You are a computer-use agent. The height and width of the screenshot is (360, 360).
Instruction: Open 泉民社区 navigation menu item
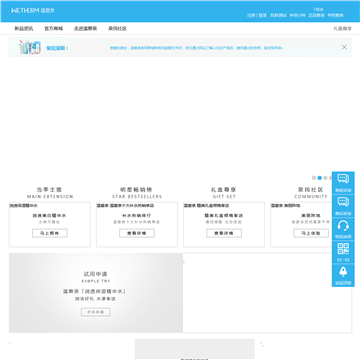pyautogui.click(x=117, y=29)
